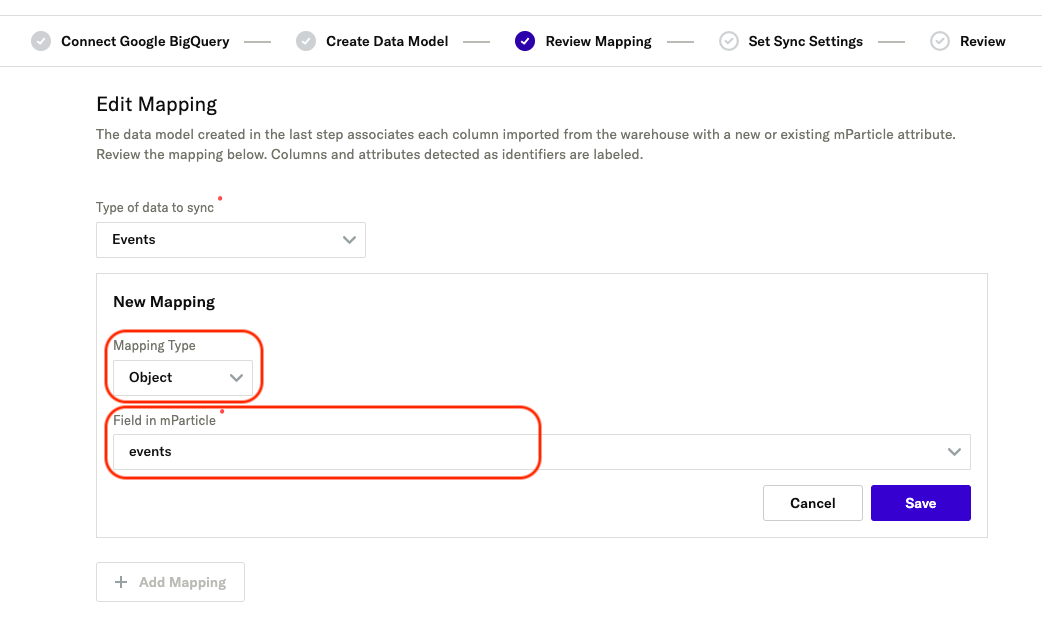This screenshot has width=1042, height=639.
Task: Open the Type of data to sync dropdown
Action: pyautogui.click(x=231, y=240)
